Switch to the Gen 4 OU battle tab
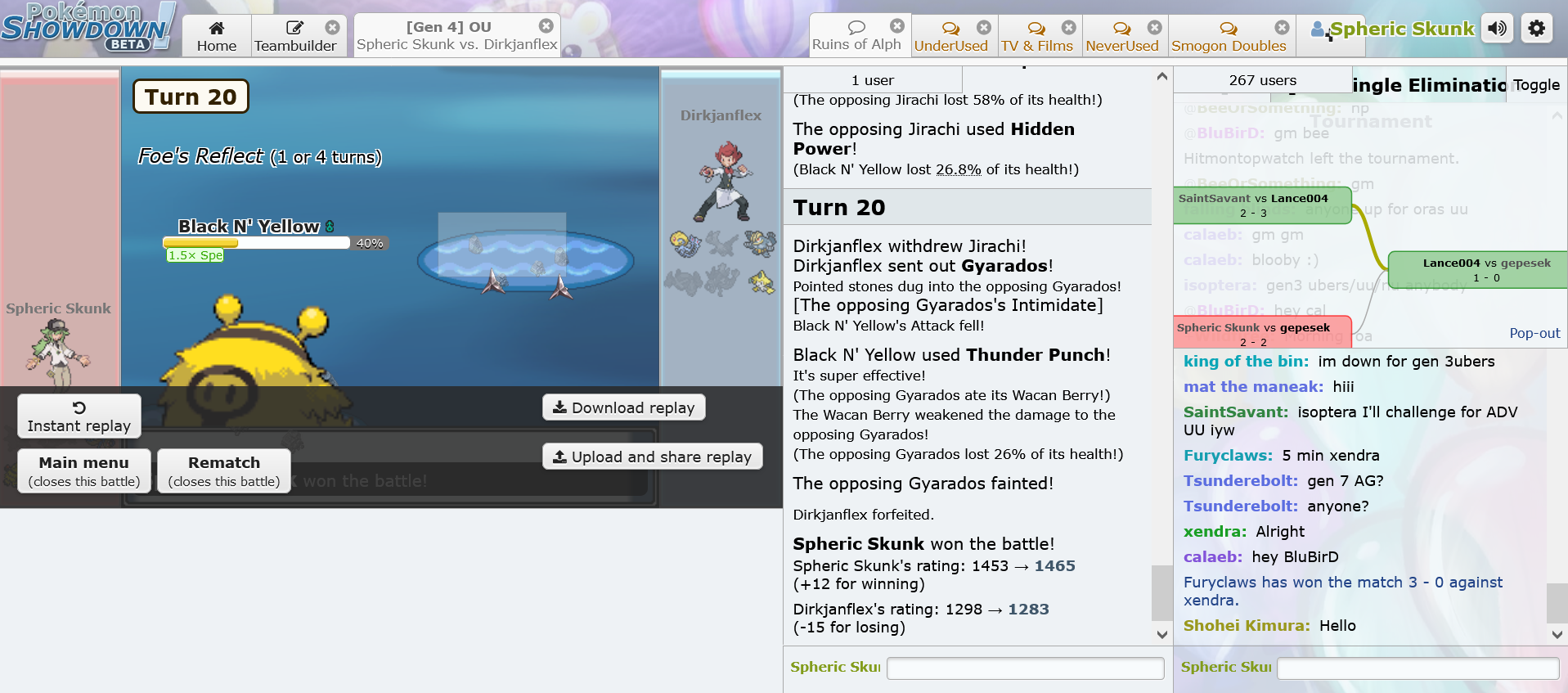The image size is (1568, 693). pos(456,36)
